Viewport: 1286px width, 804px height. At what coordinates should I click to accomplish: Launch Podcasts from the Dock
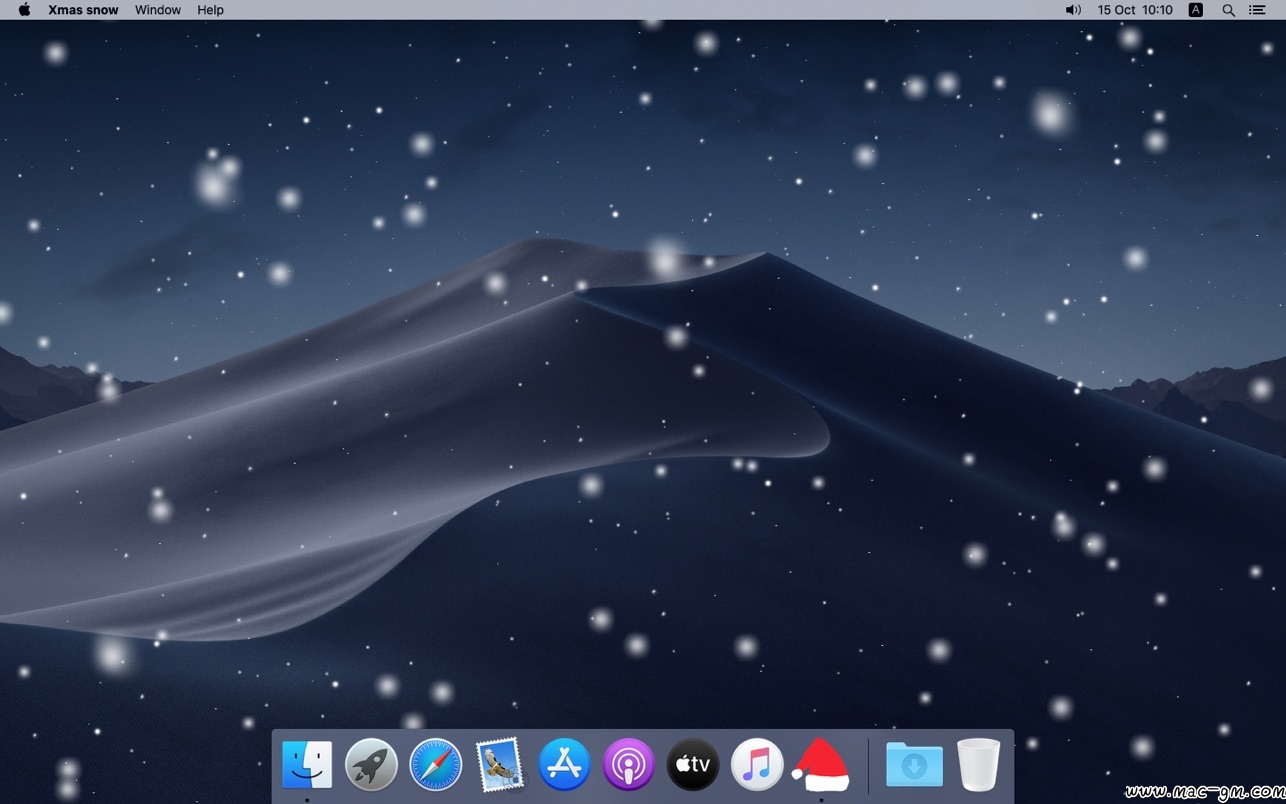click(628, 765)
